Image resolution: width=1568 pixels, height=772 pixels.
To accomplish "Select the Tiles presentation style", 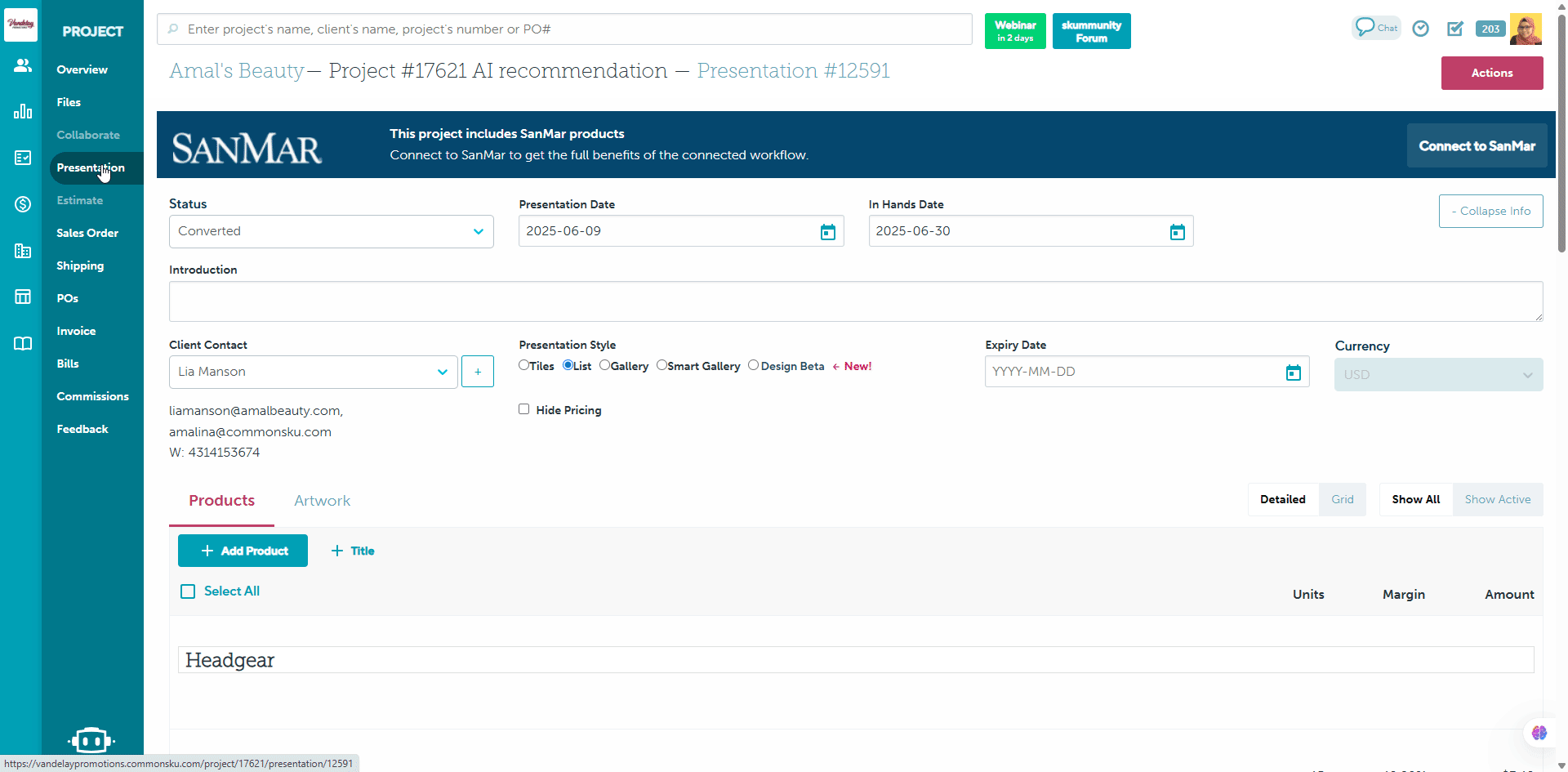I will 523,365.
